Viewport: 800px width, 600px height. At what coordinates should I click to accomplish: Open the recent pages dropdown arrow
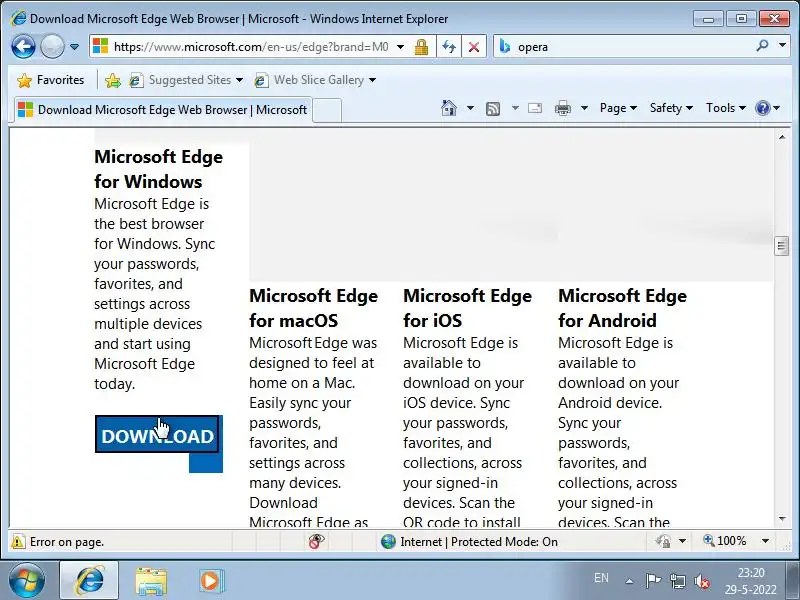click(x=74, y=47)
